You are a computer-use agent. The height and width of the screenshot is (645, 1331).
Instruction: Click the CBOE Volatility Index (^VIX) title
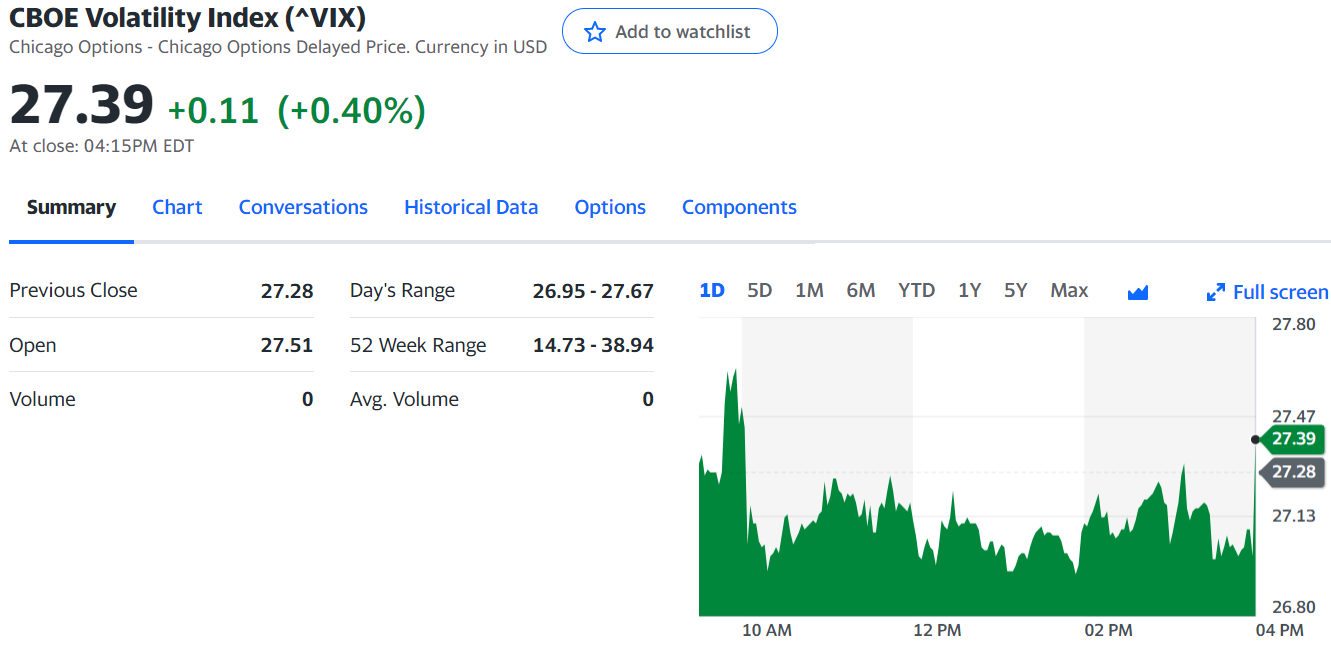tap(187, 17)
